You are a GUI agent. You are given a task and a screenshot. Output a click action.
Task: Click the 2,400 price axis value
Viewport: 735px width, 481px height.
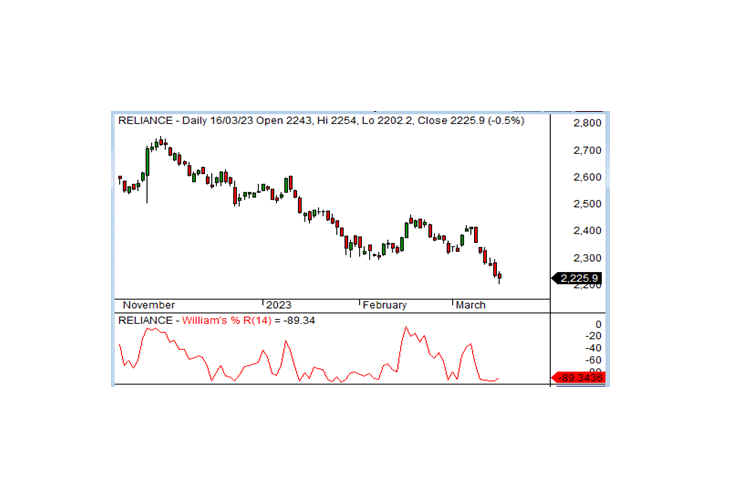click(587, 231)
